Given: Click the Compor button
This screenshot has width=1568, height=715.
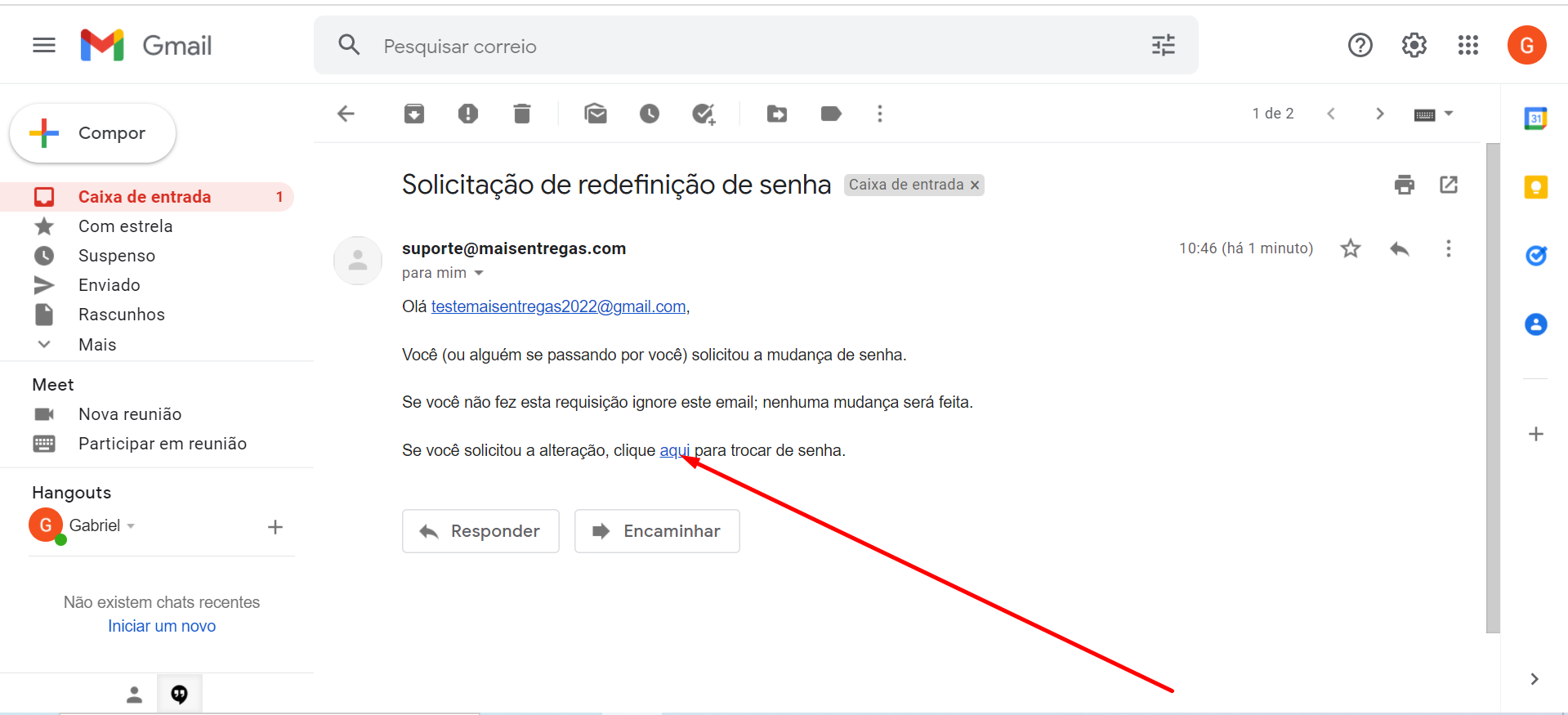Looking at the screenshot, I should pos(92,133).
